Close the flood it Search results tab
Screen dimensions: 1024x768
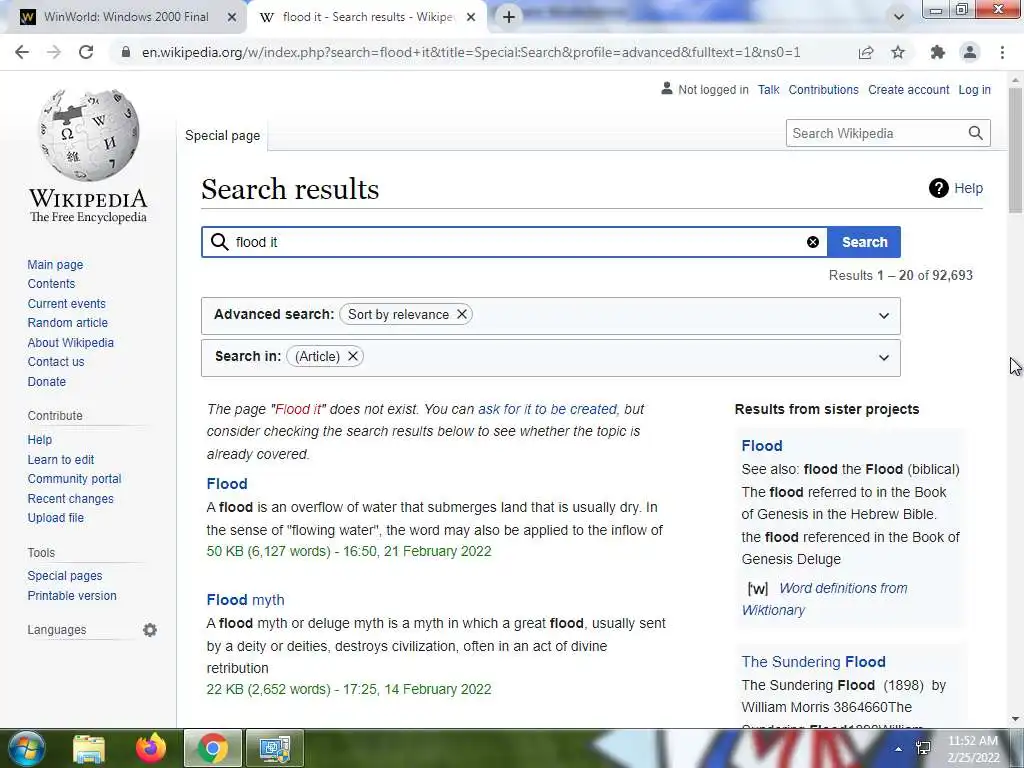click(471, 17)
